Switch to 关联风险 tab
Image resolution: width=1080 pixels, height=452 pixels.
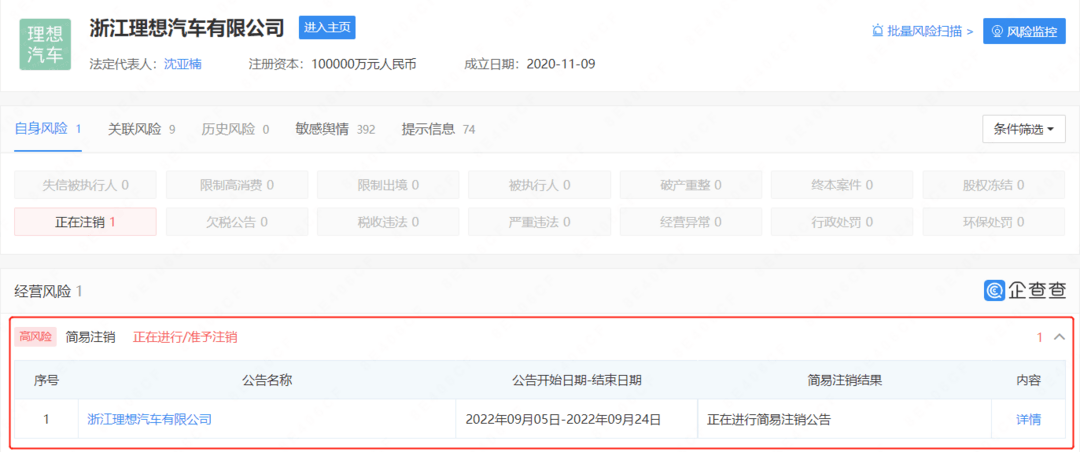point(141,129)
